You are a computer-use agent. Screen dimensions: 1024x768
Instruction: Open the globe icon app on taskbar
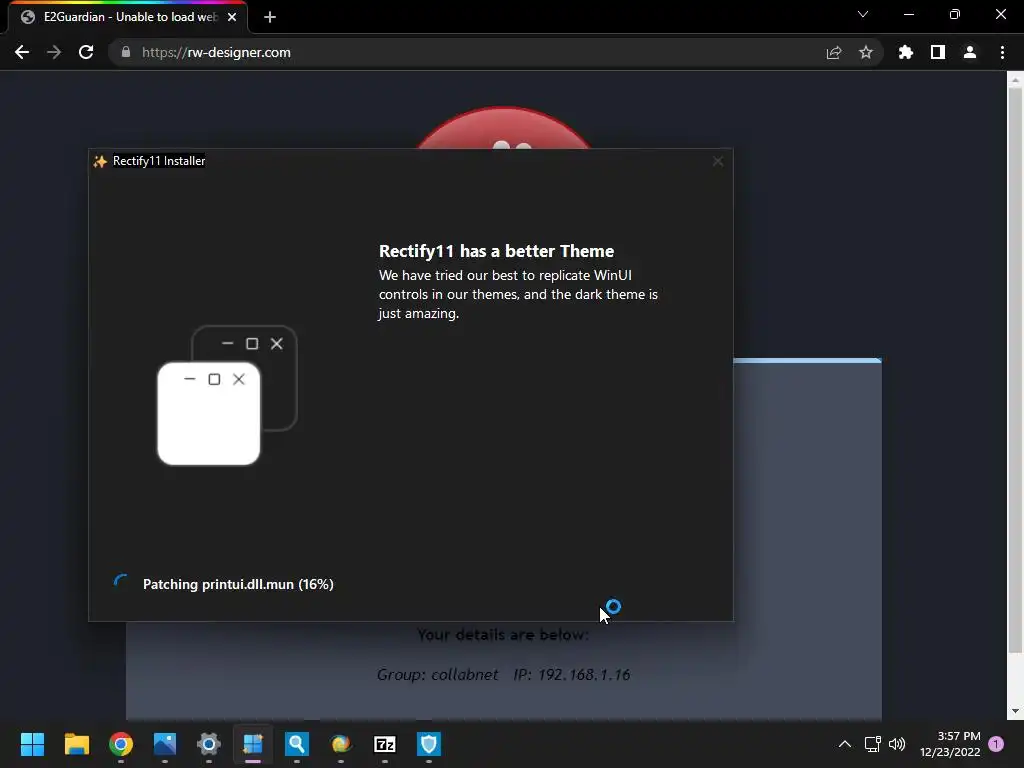[x=340, y=744]
